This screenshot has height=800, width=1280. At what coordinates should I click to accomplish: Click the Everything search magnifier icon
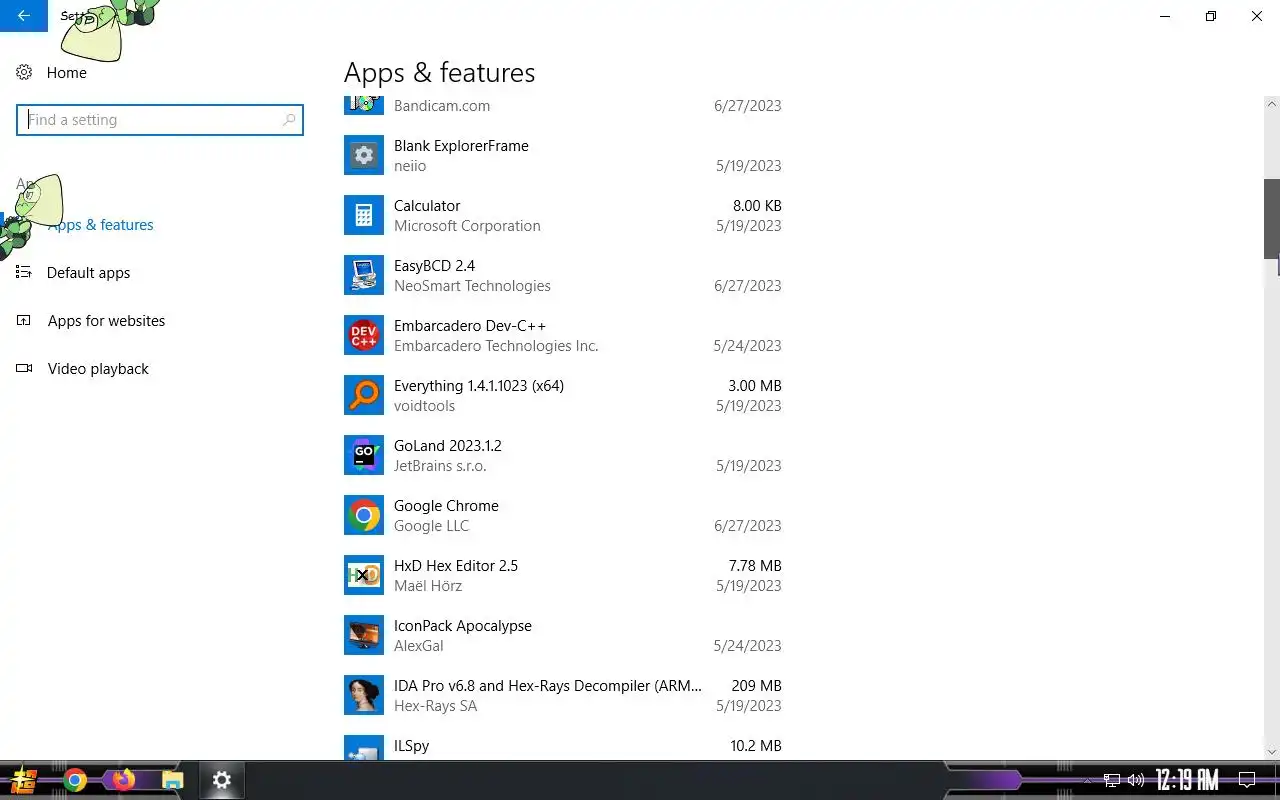[364, 395]
